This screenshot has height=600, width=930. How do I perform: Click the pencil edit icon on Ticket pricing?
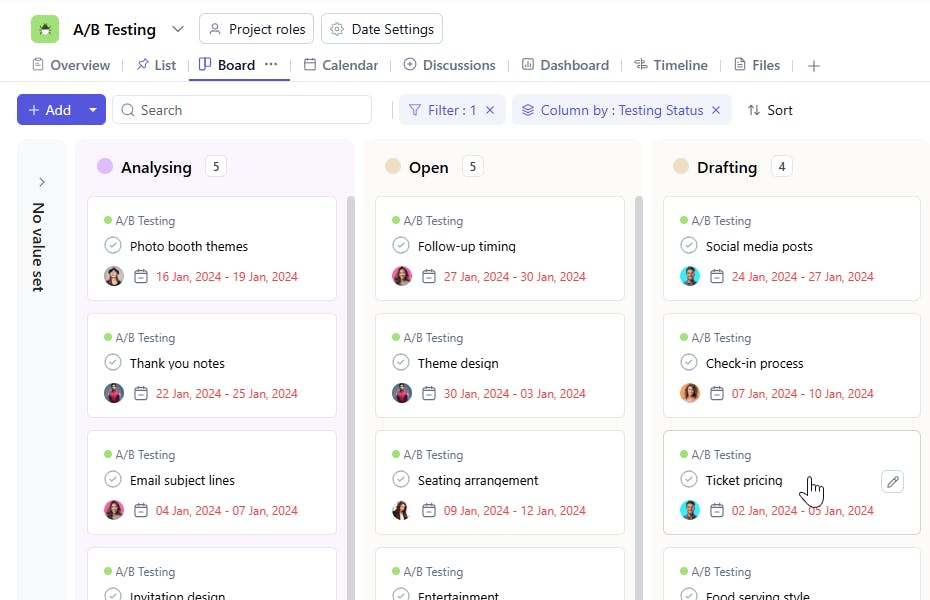893,482
